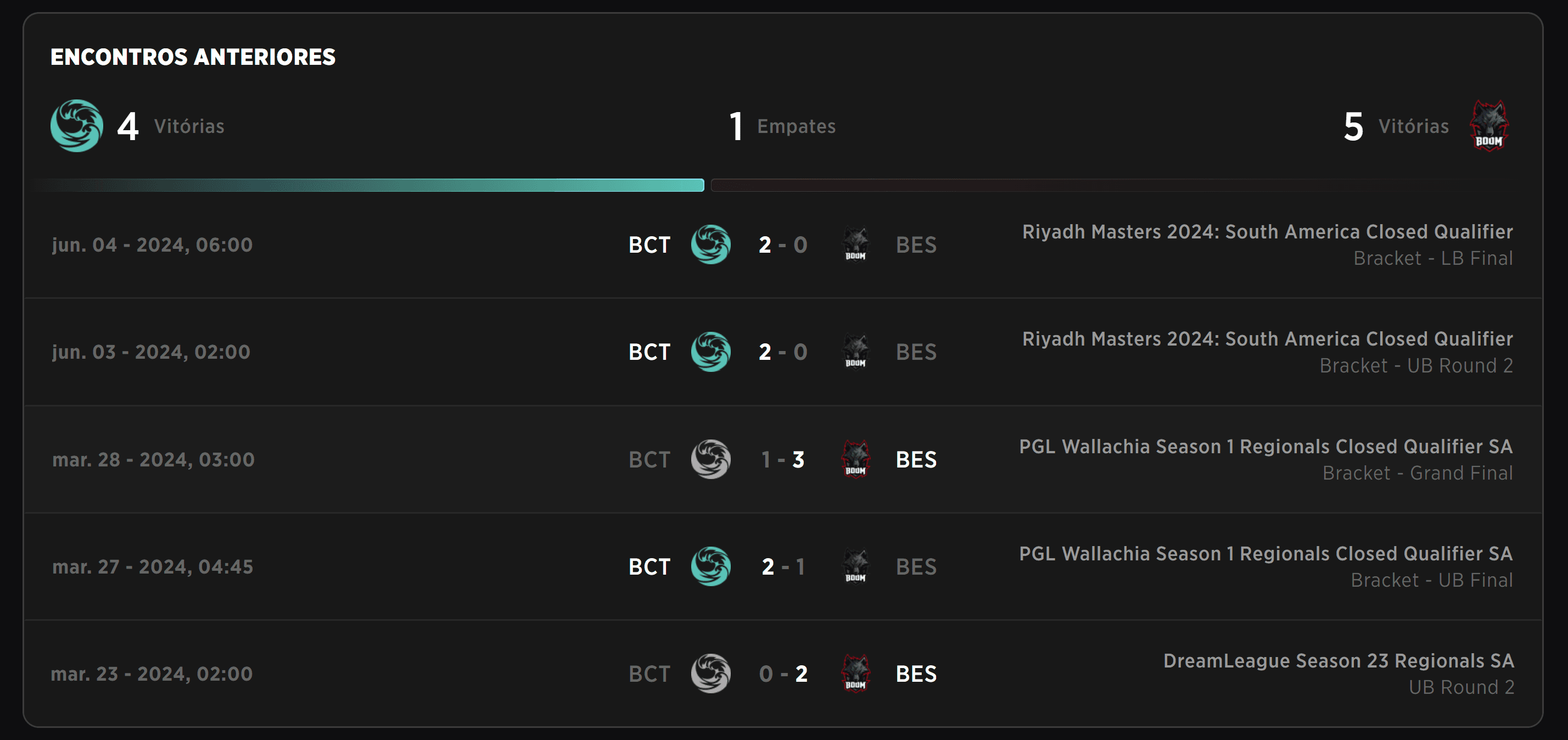
Task: Open DreamLeague Season 23 Regionals SA link
Action: tap(1338, 661)
